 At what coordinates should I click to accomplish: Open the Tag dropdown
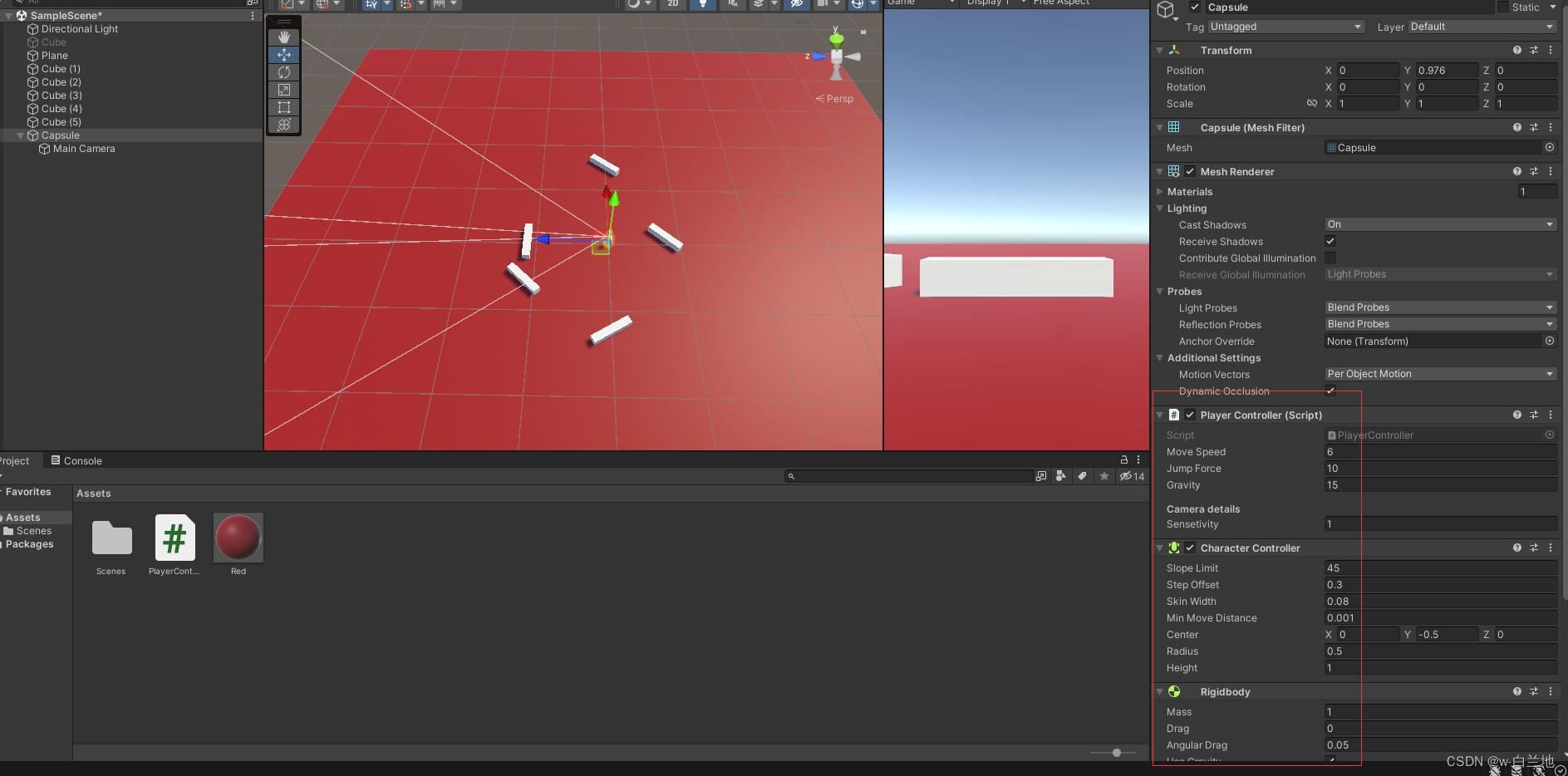point(1285,27)
